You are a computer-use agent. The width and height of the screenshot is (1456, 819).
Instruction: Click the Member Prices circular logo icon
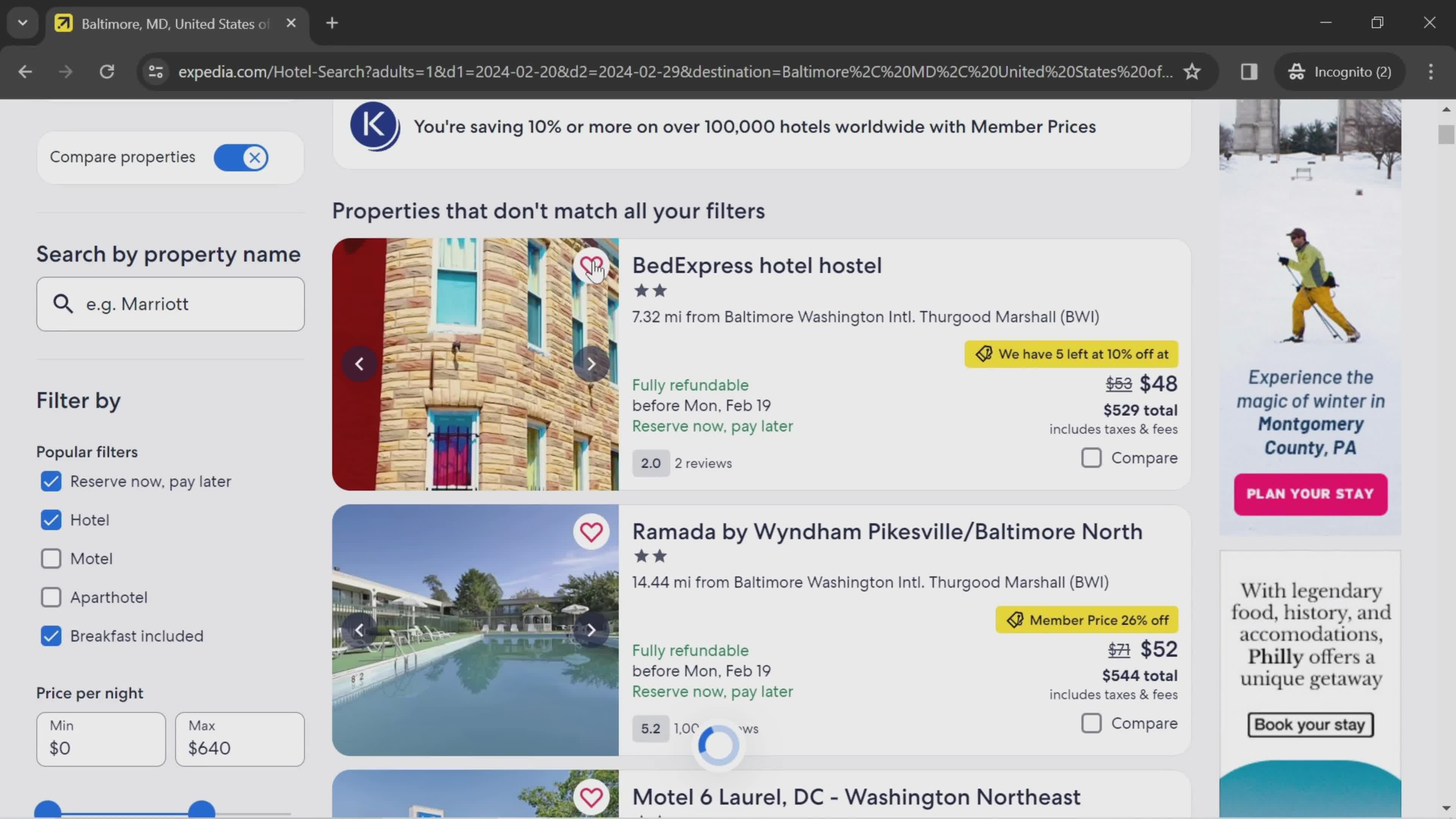pos(375,126)
